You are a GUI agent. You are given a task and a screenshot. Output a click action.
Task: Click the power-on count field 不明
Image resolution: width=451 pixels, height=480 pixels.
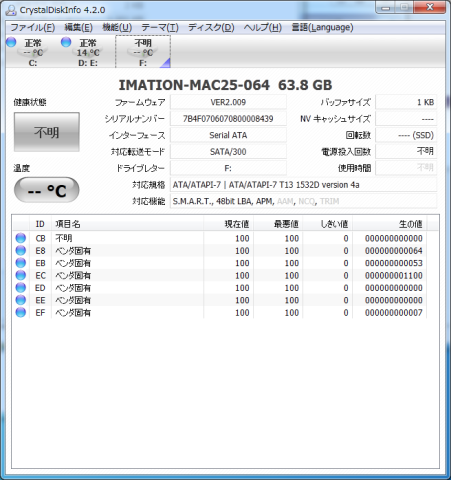(406, 152)
